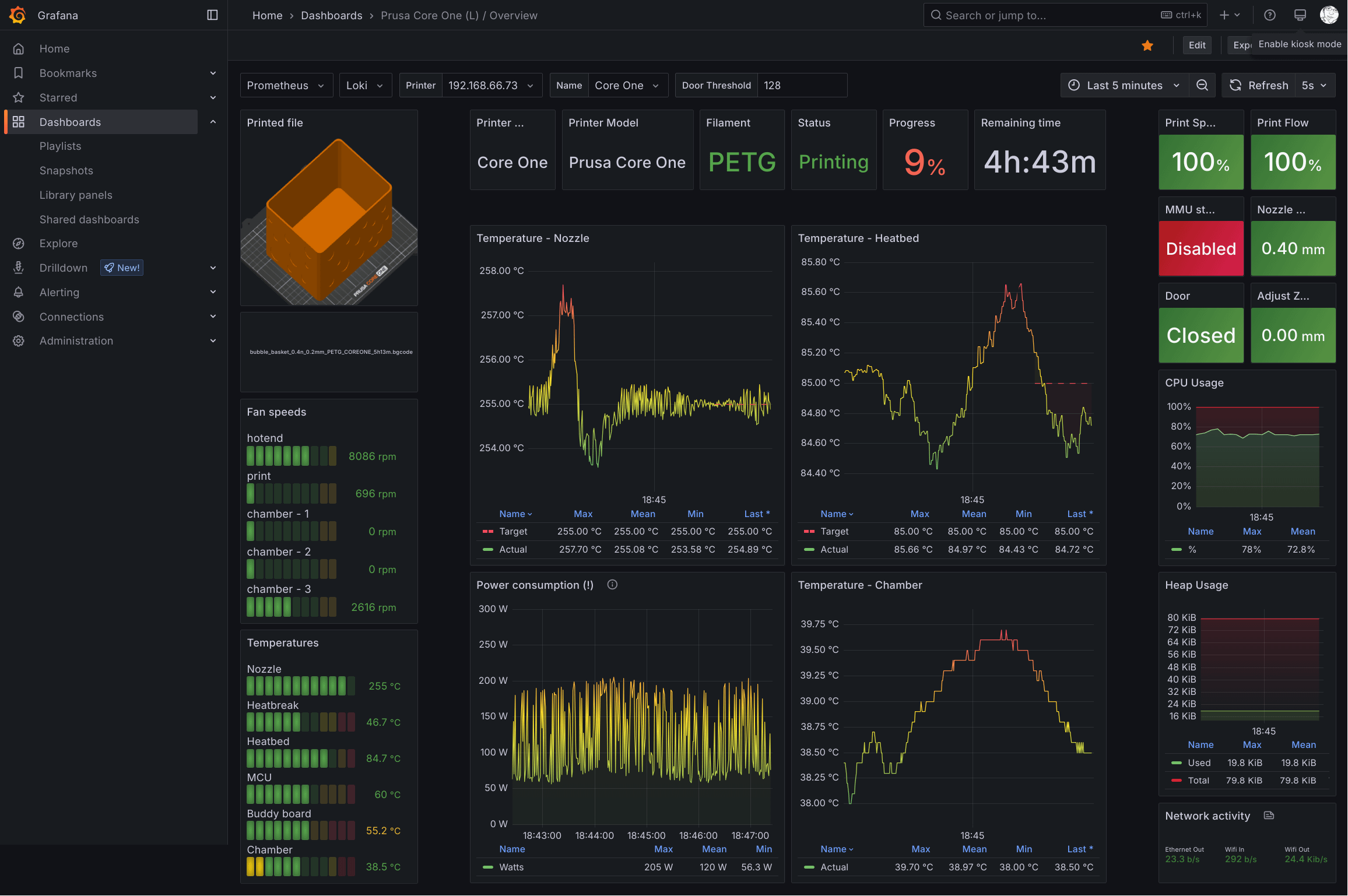Open the user profile avatar
Image resolution: width=1348 pixels, height=896 pixels.
[1329, 15]
